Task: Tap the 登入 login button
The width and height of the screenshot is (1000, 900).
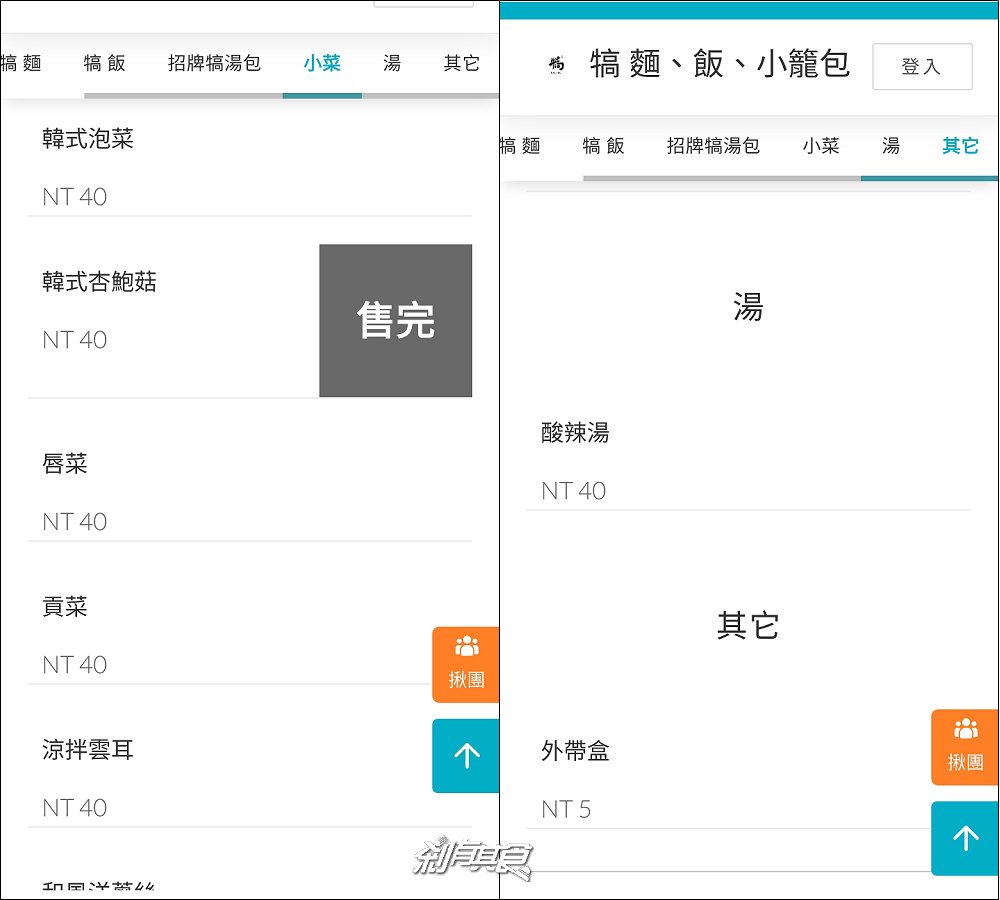Action: pyautogui.click(x=921, y=67)
